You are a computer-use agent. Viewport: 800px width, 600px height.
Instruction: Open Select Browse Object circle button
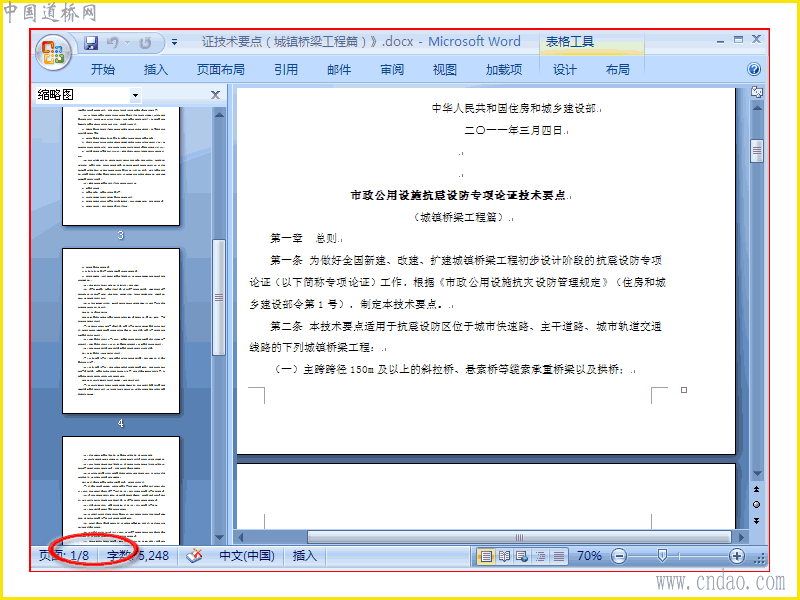[756, 505]
